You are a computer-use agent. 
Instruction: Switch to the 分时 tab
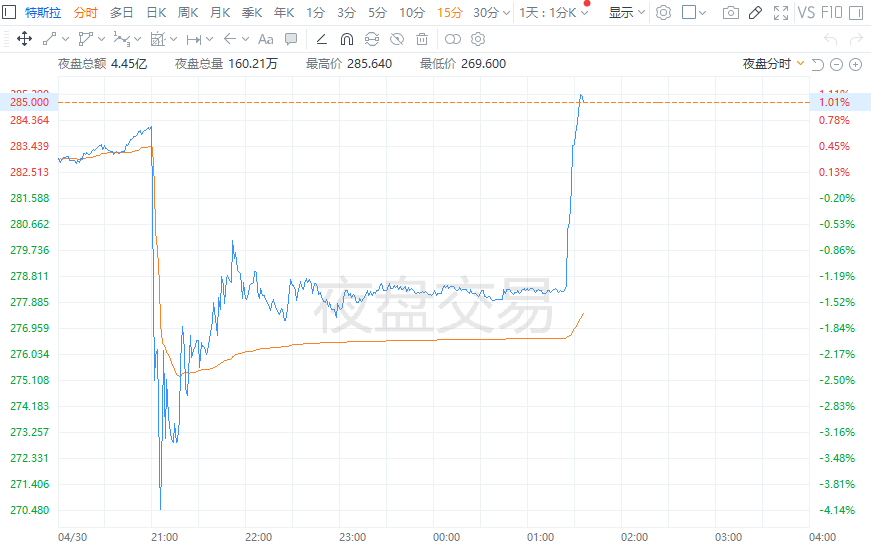click(86, 12)
